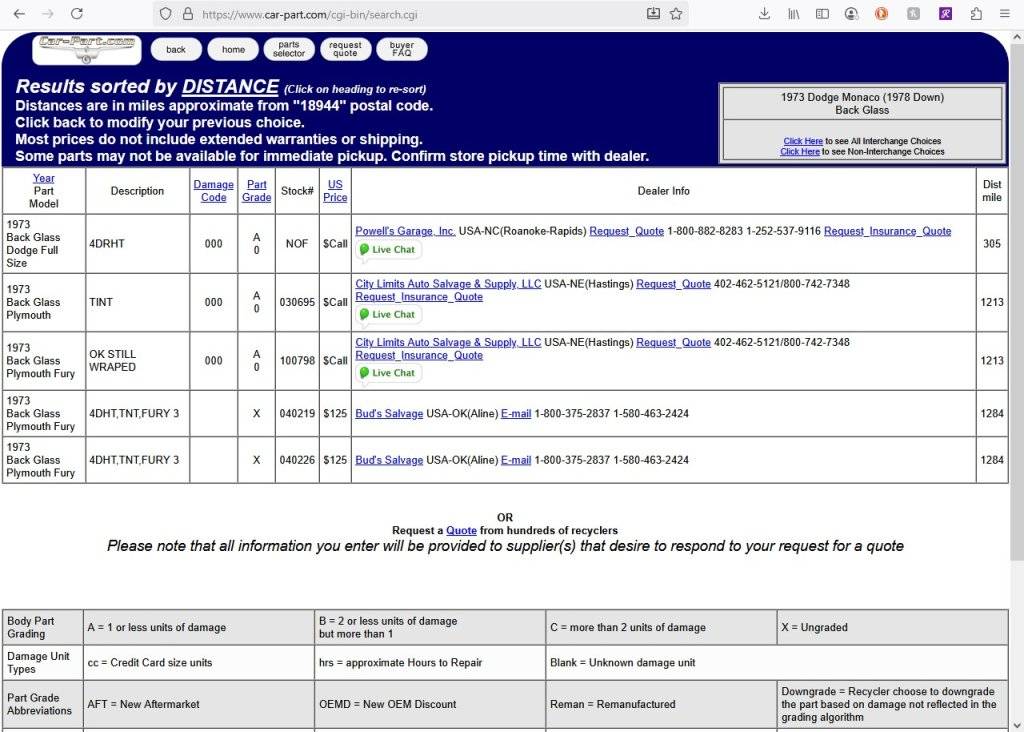
Task: Bookmark this page with the star icon
Action: [x=676, y=14]
